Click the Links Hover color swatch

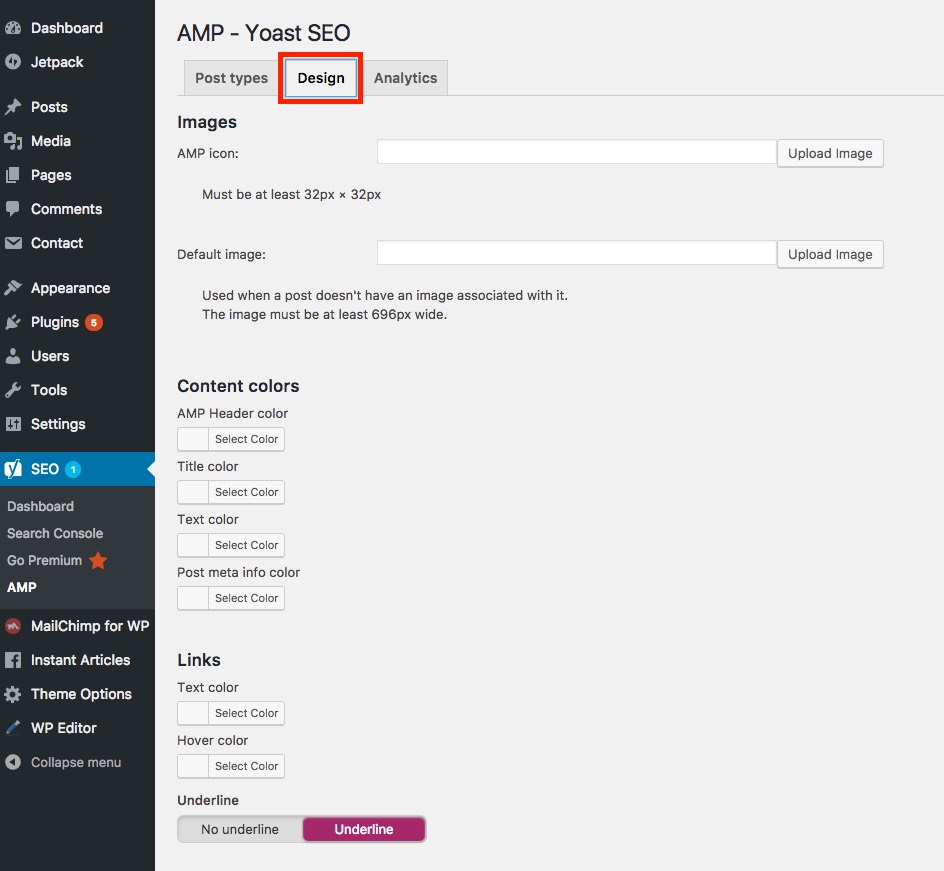(193, 766)
